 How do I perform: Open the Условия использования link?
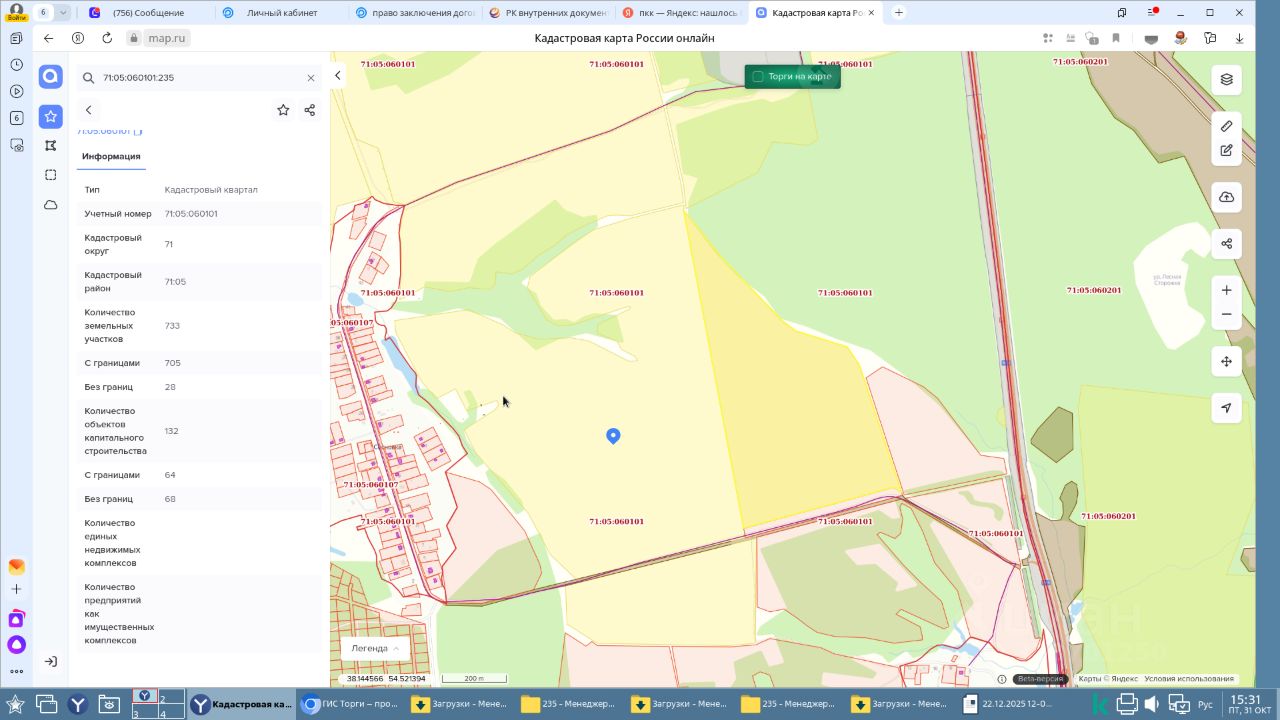1189,679
